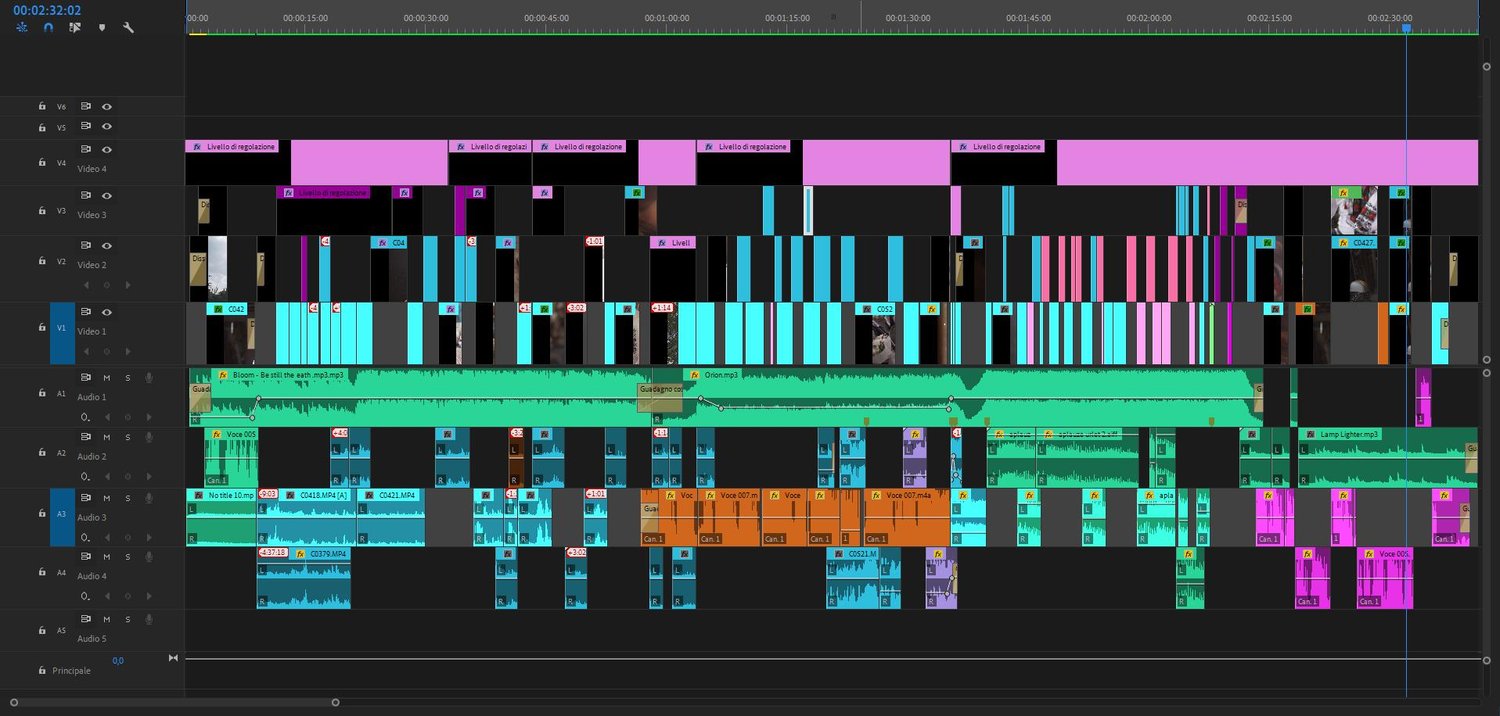Viewport: 1500px width, 716px height.
Task: Click the A3 track targeting button
Action: (x=61, y=517)
